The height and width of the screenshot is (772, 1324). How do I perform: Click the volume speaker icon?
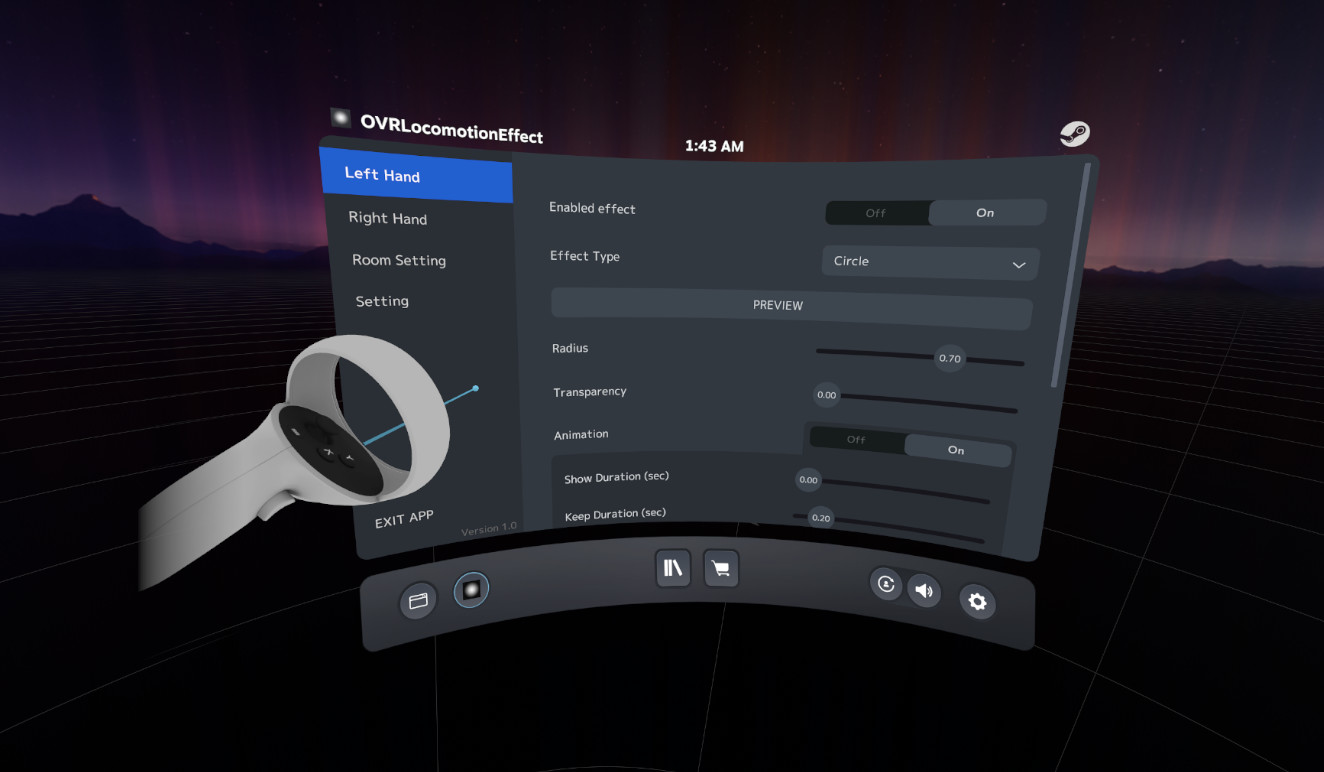(x=924, y=591)
